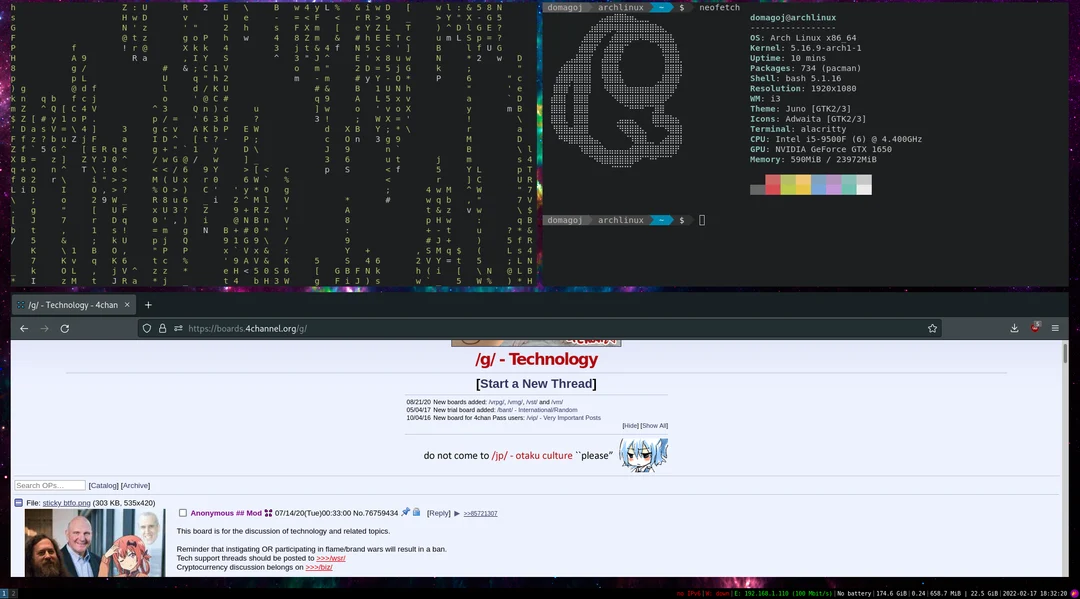Switch to workspace 2 on the i3 bar
This screenshot has width=1080, height=599.
coord(12,592)
